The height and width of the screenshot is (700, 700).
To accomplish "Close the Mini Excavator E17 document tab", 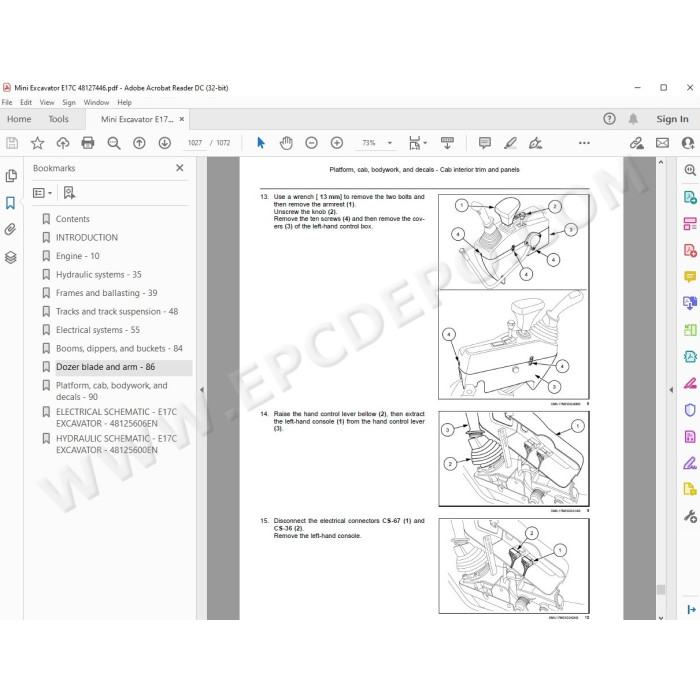I will [182, 119].
